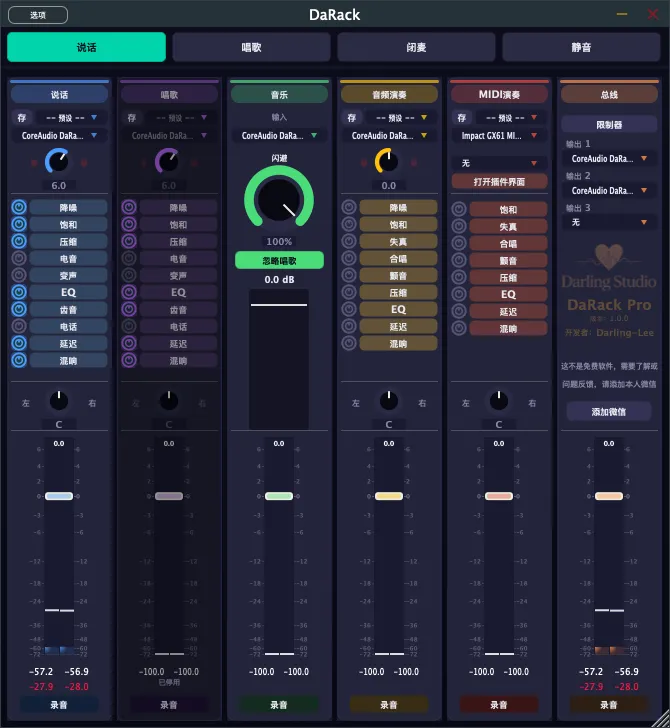This screenshot has width=670, height=728.
Task: Switch to the 唱歌 scene tab
Action: (251, 47)
